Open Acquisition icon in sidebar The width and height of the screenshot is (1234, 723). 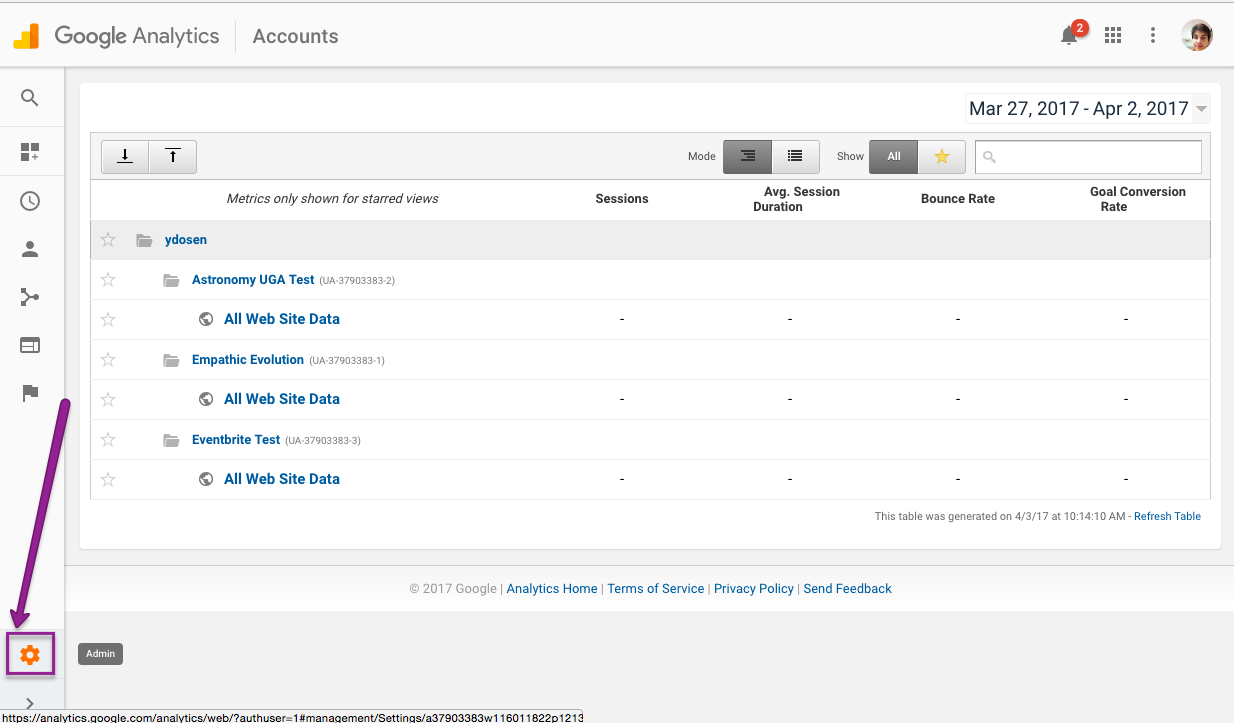pyautogui.click(x=30, y=297)
